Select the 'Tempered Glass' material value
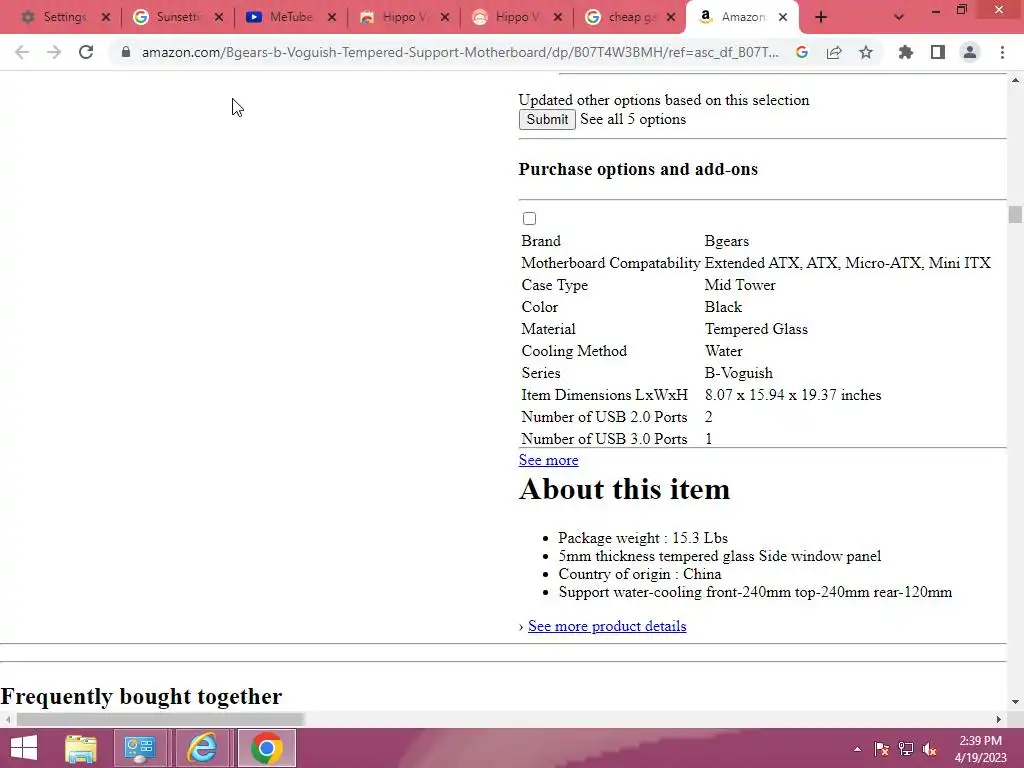Screen dimensions: 1024x768 tap(756, 329)
